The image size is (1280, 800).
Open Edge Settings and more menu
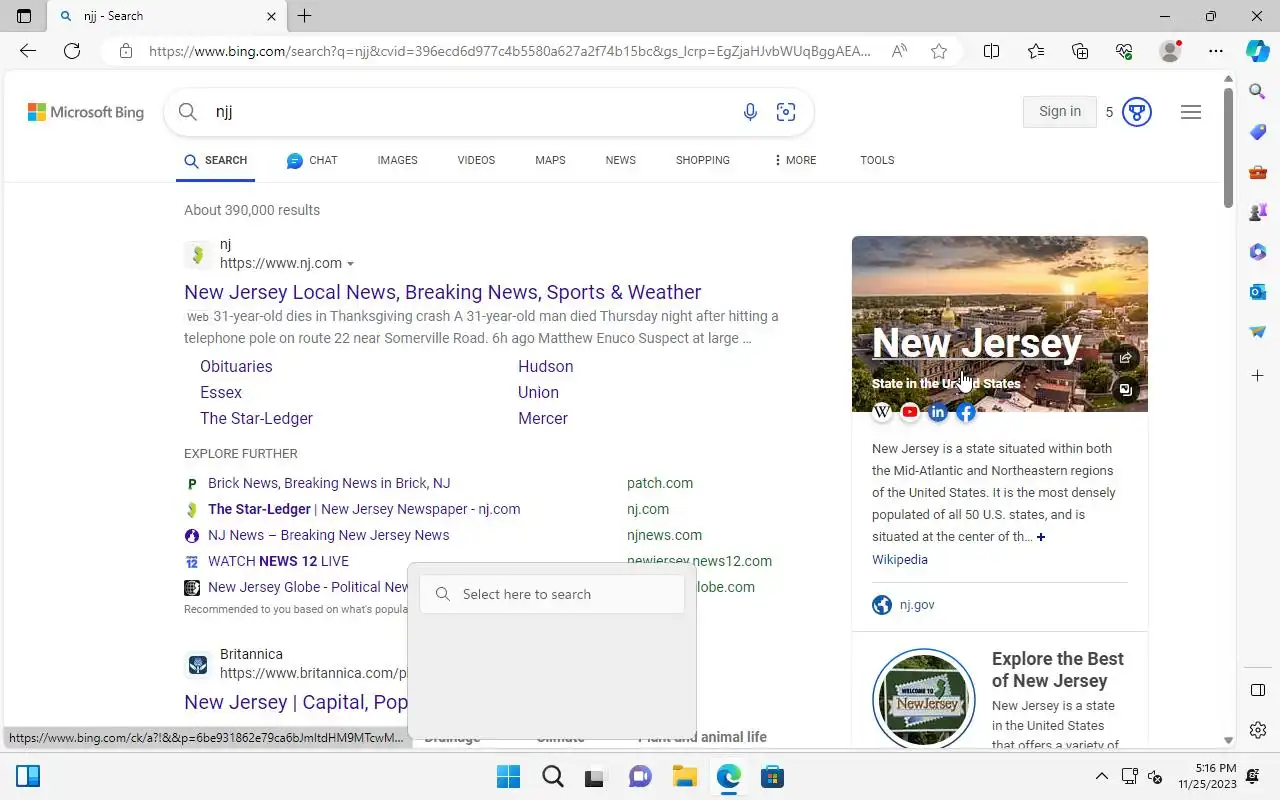(x=1215, y=51)
